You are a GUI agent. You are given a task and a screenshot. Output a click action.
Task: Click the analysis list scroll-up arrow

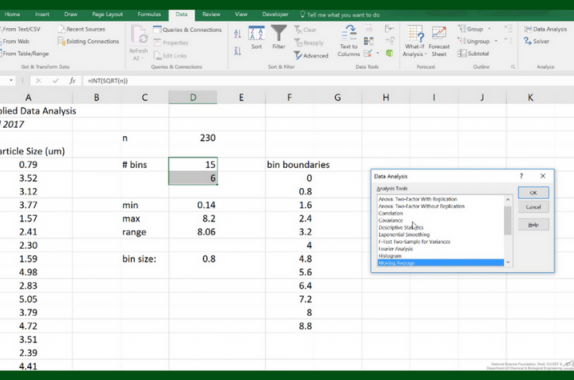coord(508,200)
